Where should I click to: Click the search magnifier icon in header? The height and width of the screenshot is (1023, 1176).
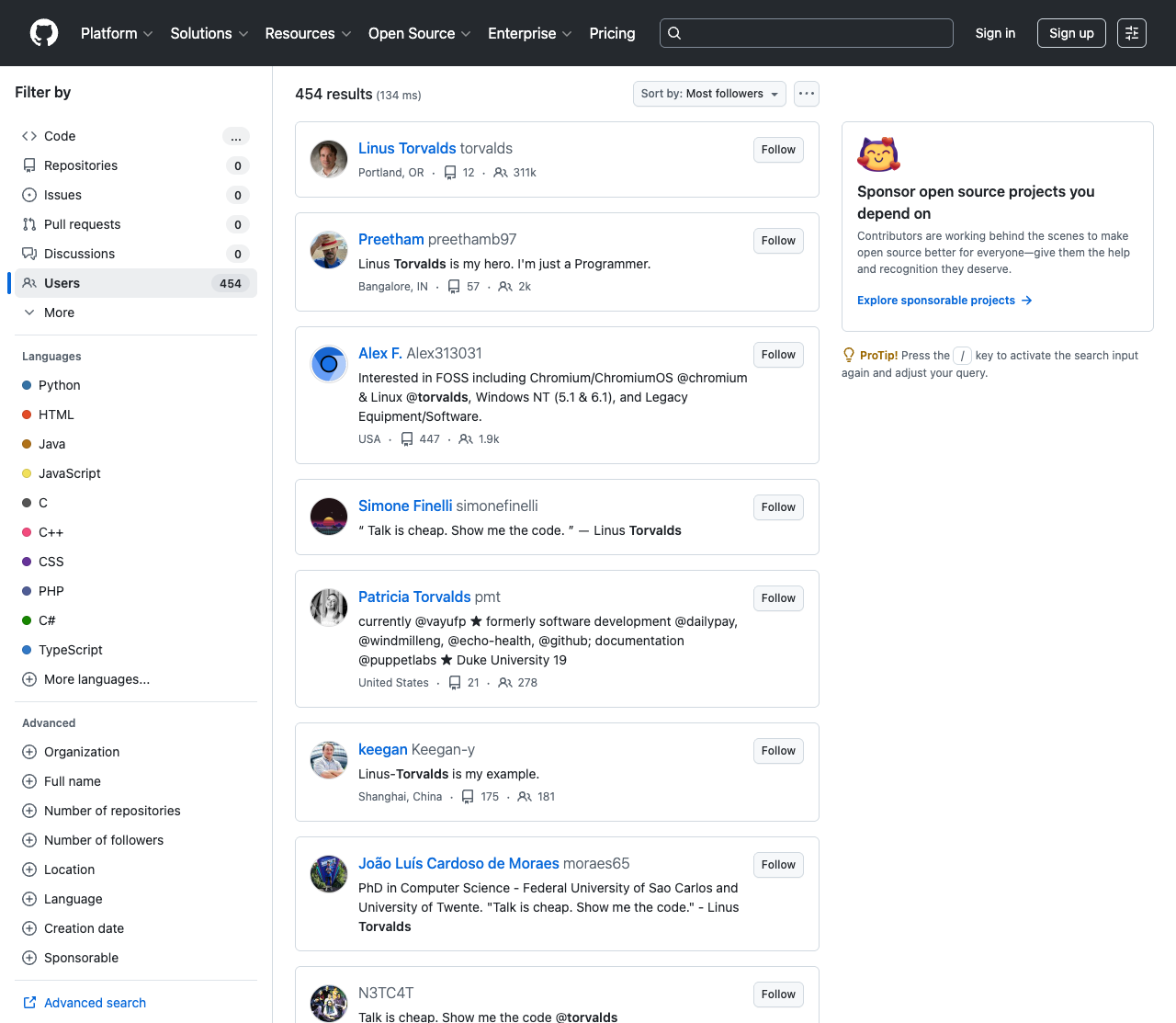pos(674,33)
